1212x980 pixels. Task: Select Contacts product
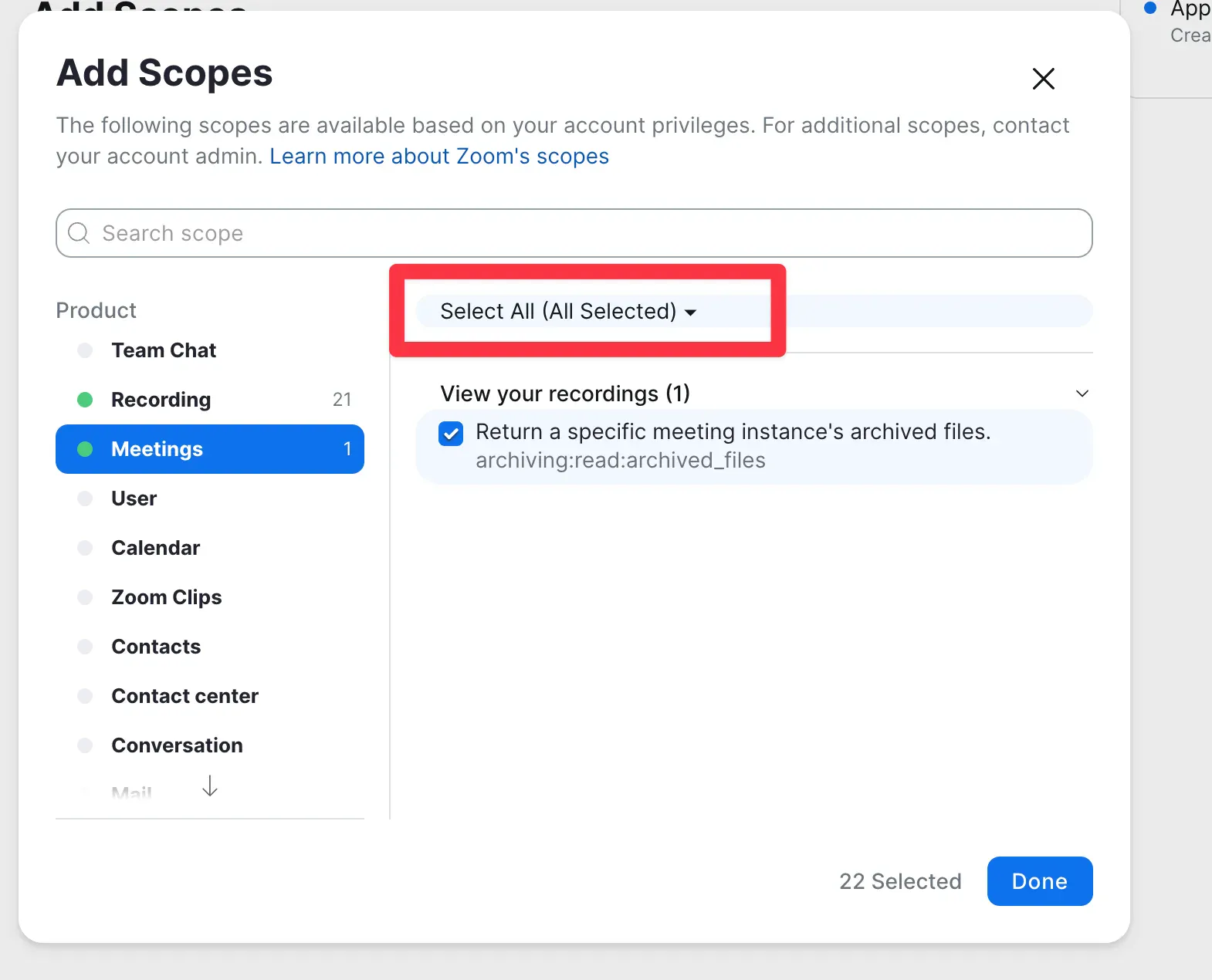[x=210, y=647]
